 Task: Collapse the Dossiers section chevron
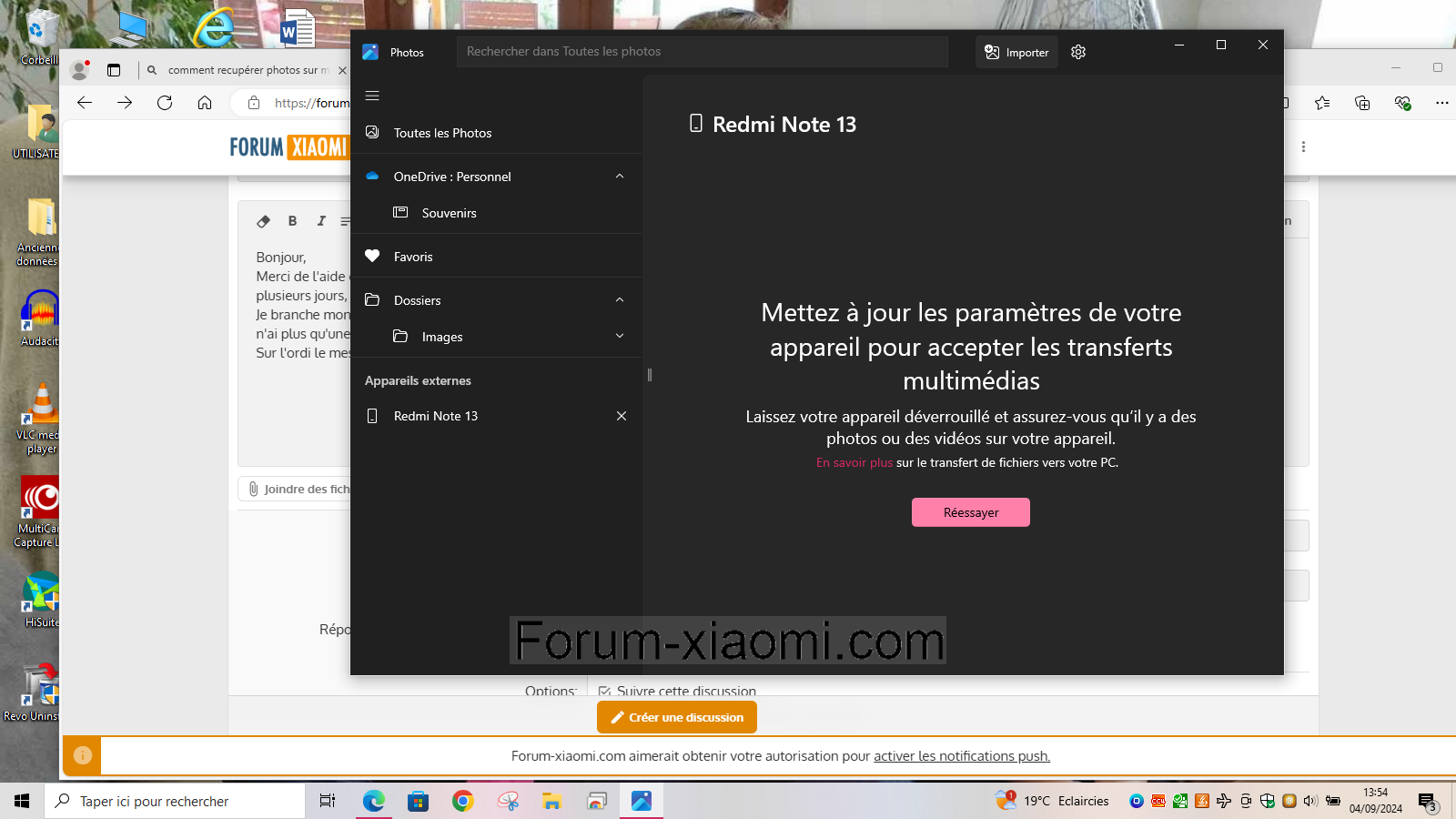(620, 300)
